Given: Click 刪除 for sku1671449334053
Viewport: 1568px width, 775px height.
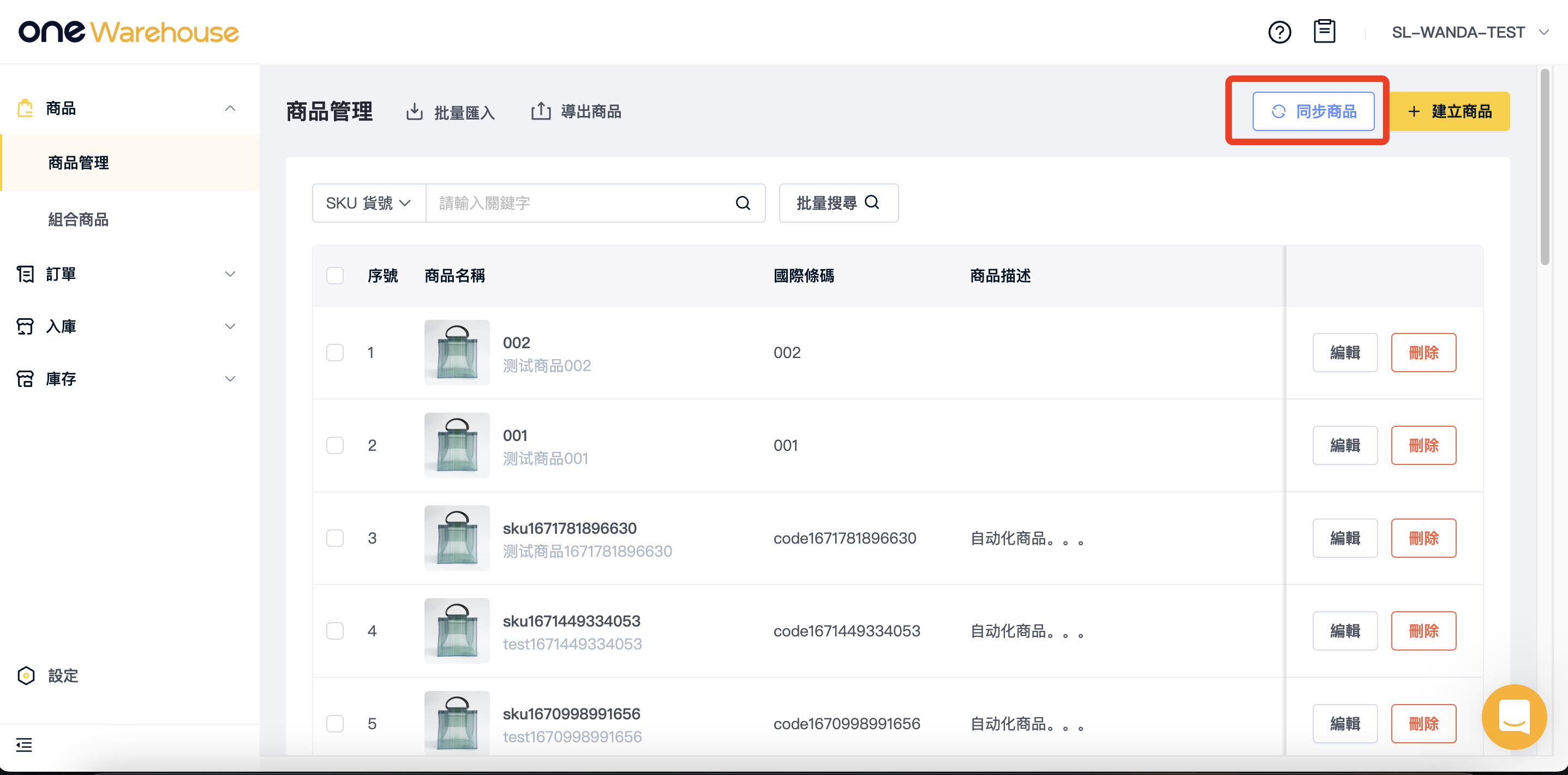Looking at the screenshot, I should tap(1424, 631).
